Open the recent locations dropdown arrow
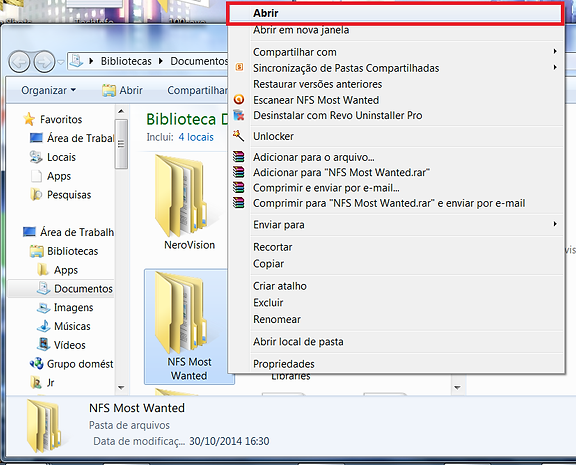This screenshot has height=465, width=576. [61, 62]
